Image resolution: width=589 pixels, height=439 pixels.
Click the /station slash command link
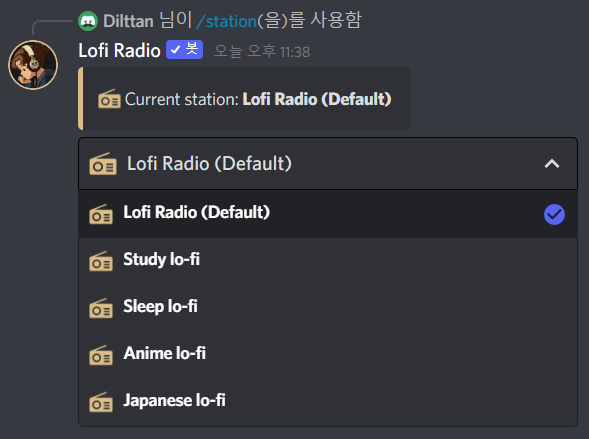(x=227, y=21)
